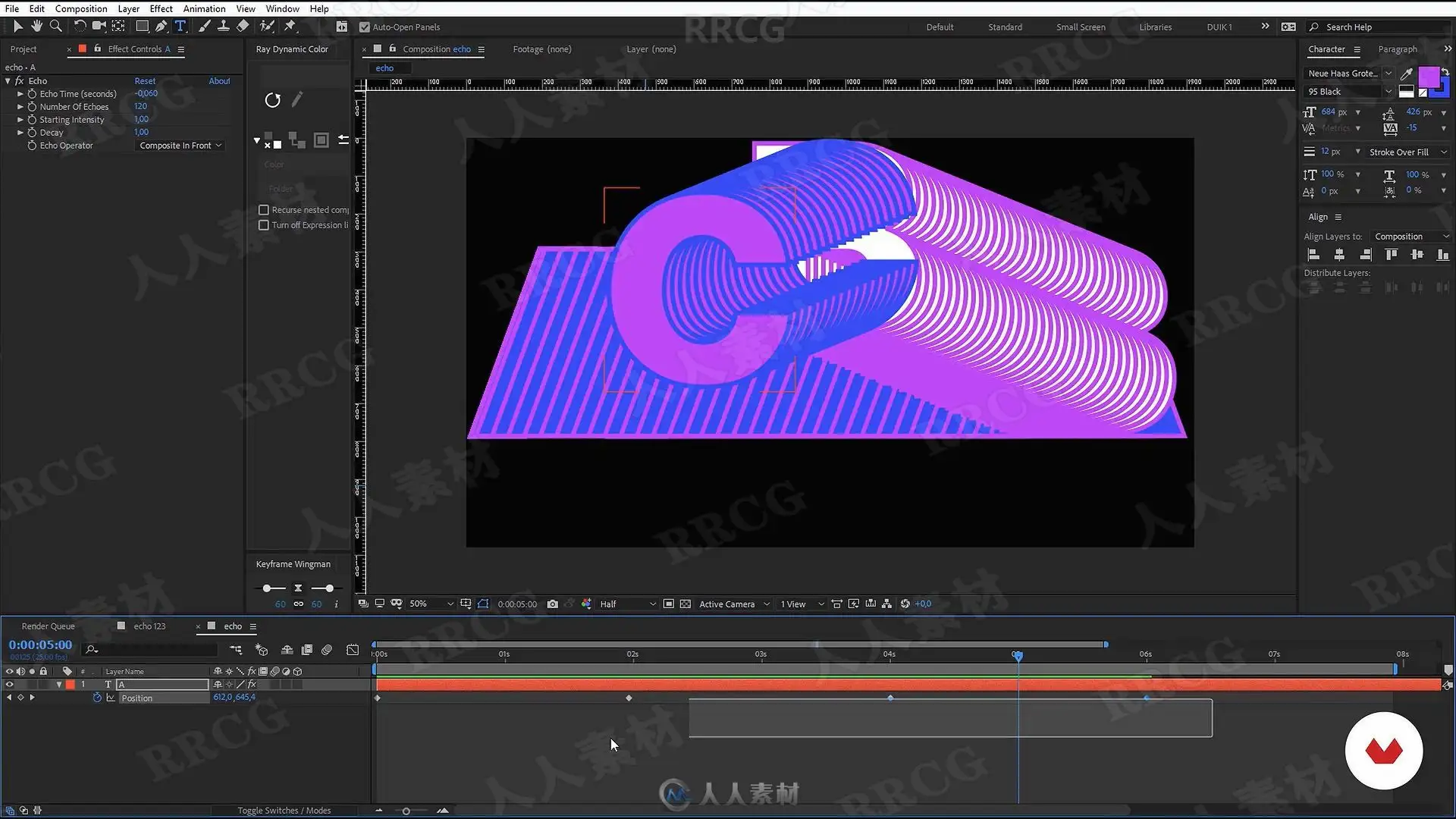Screen dimensions: 1456x819
Task: Select the Zoom tool in toolbar
Action: point(55,26)
